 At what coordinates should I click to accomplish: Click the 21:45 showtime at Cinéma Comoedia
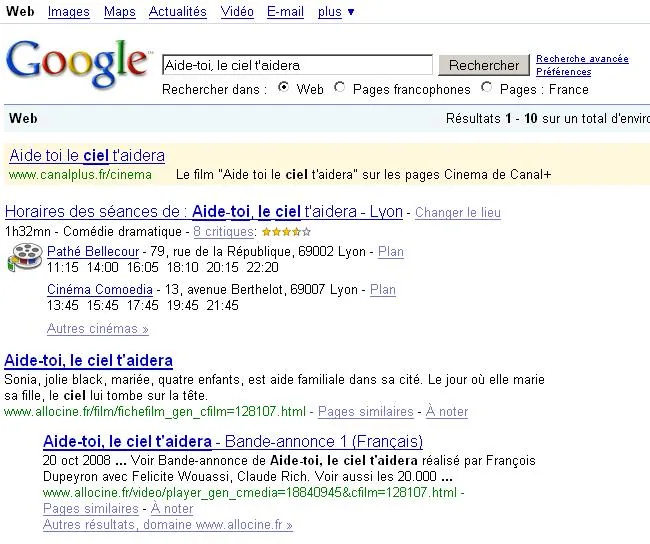(x=222, y=306)
